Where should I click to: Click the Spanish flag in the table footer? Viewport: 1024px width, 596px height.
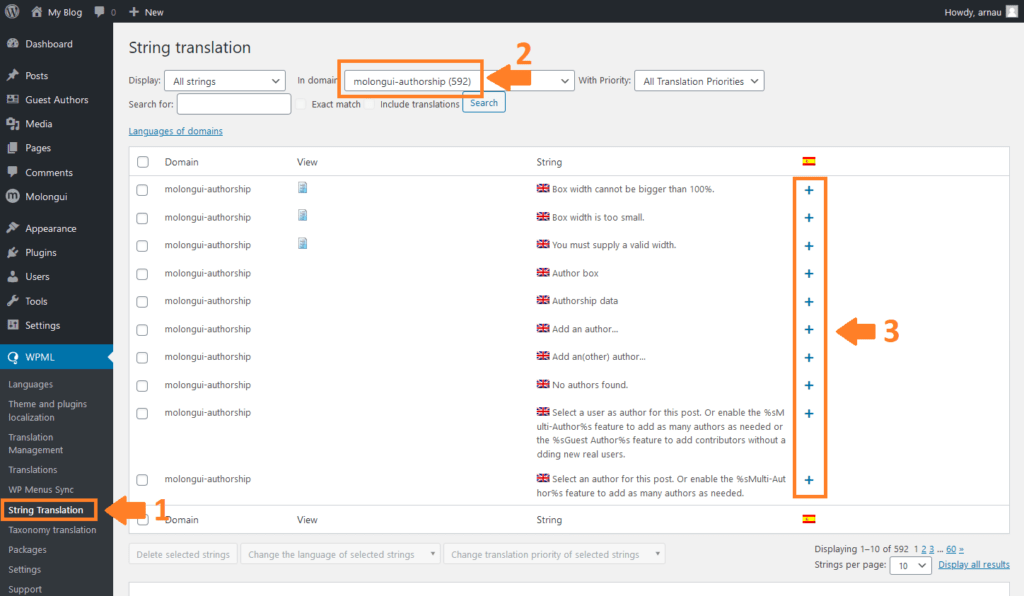[x=808, y=519]
